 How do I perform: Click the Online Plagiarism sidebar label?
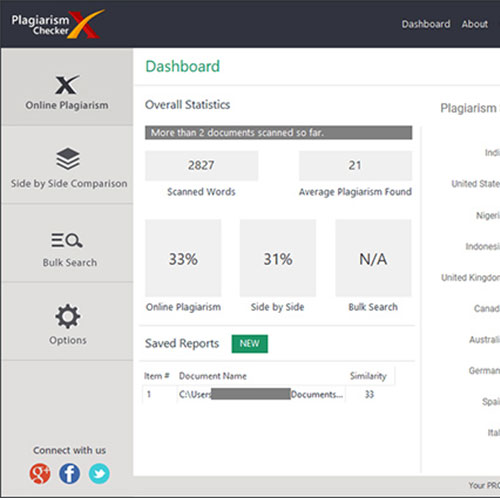click(x=67, y=105)
